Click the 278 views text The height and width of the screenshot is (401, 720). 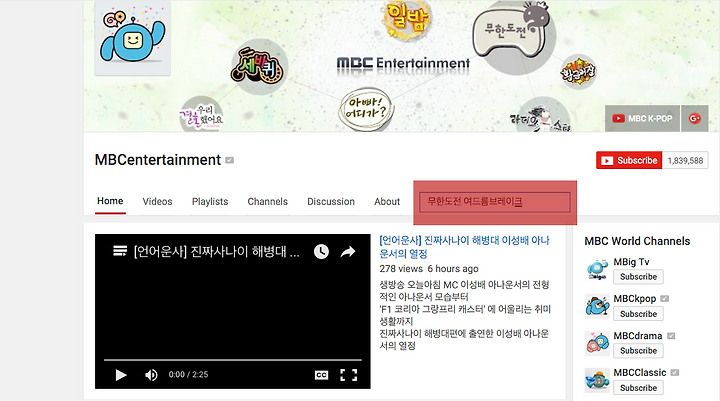pyautogui.click(x=401, y=269)
